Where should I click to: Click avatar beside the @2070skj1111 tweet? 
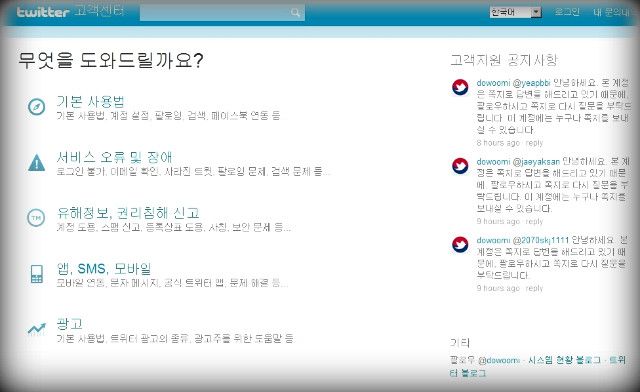click(460, 244)
